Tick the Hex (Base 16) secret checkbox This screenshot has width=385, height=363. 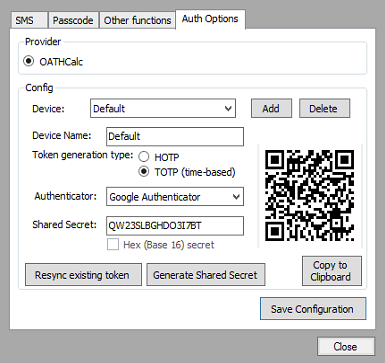(x=113, y=245)
